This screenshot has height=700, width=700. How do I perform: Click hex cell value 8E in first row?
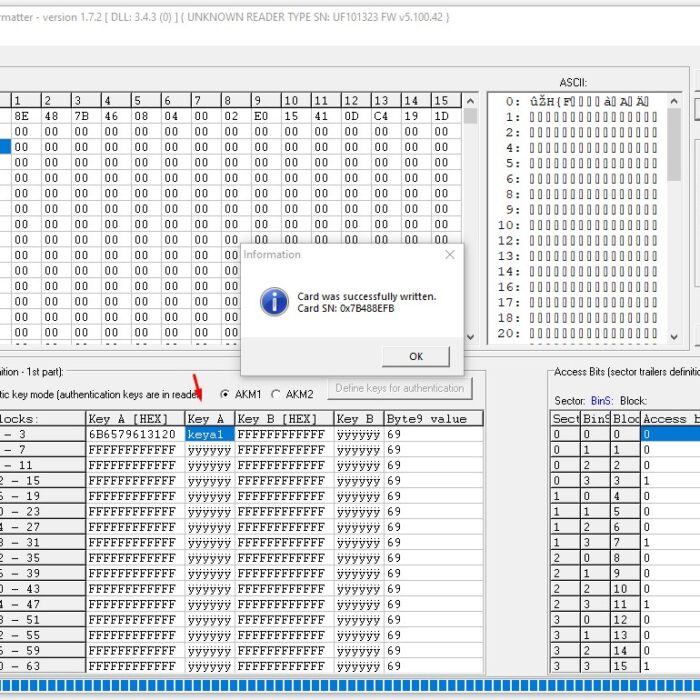click(26, 117)
